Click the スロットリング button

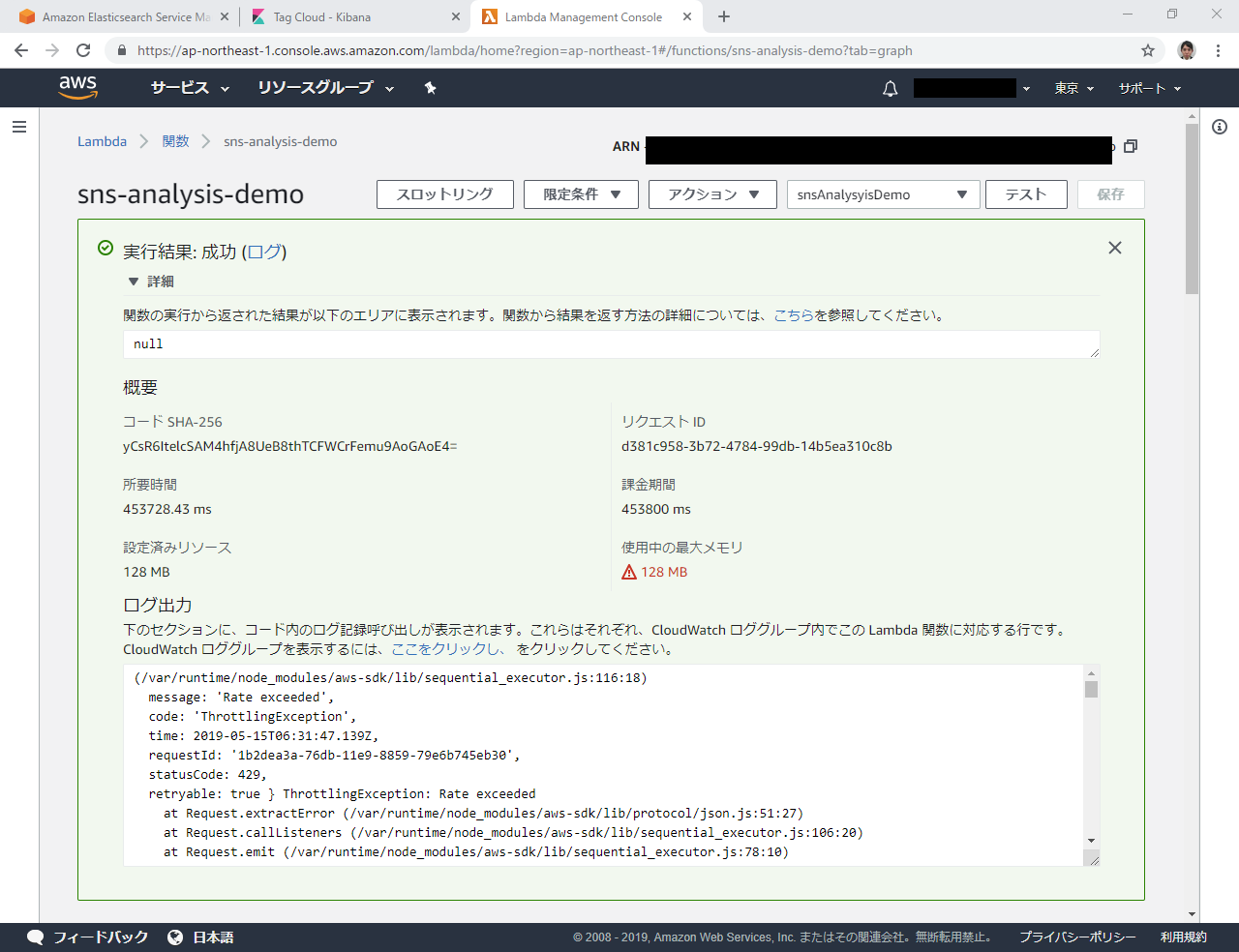(x=444, y=194)
